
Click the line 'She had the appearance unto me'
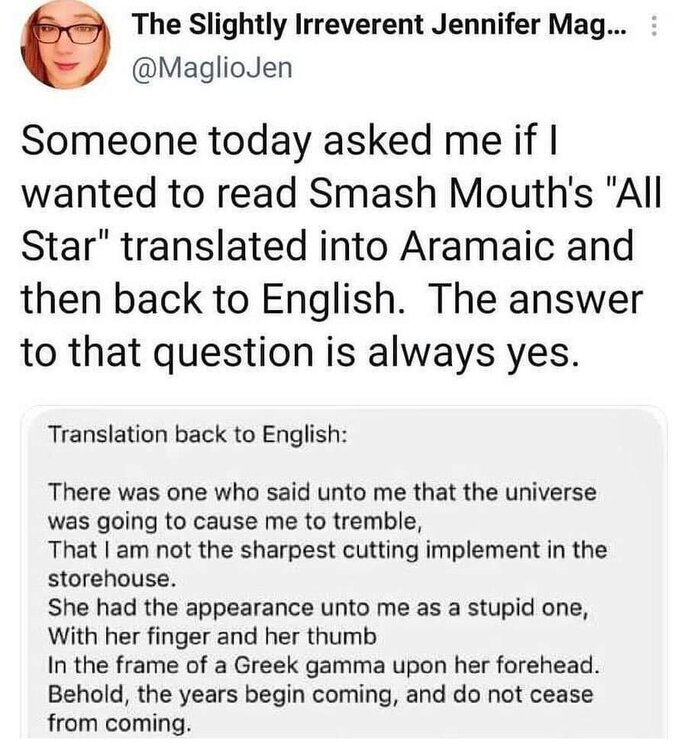point(283,607)
